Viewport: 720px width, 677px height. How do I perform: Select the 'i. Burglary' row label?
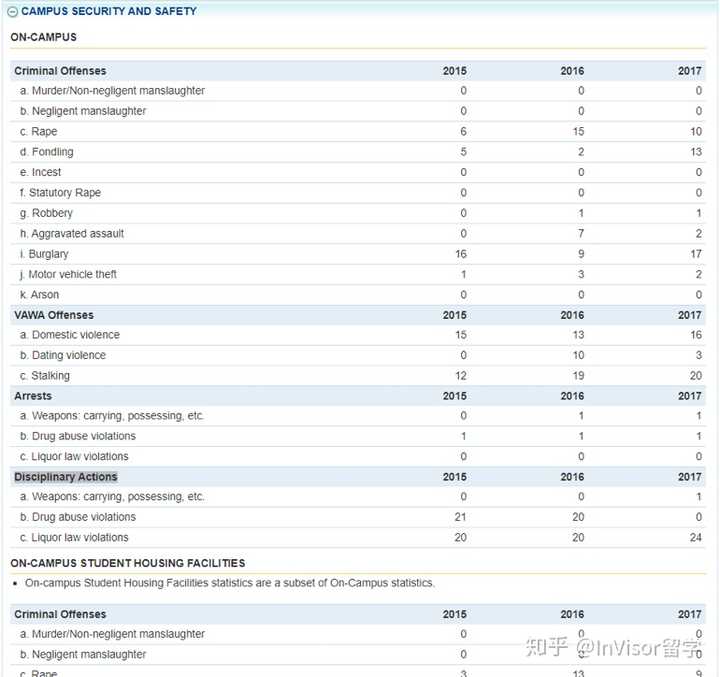(x=44, y=254)
